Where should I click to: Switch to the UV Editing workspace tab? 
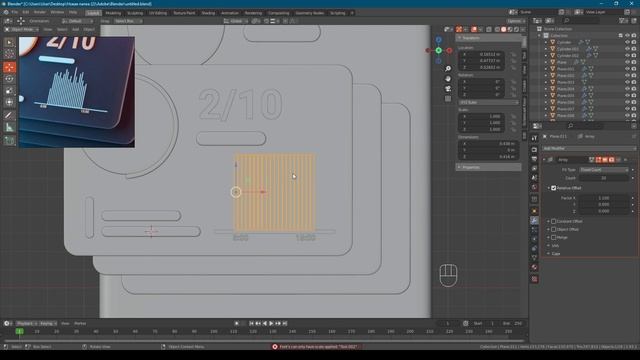point(158,13)
